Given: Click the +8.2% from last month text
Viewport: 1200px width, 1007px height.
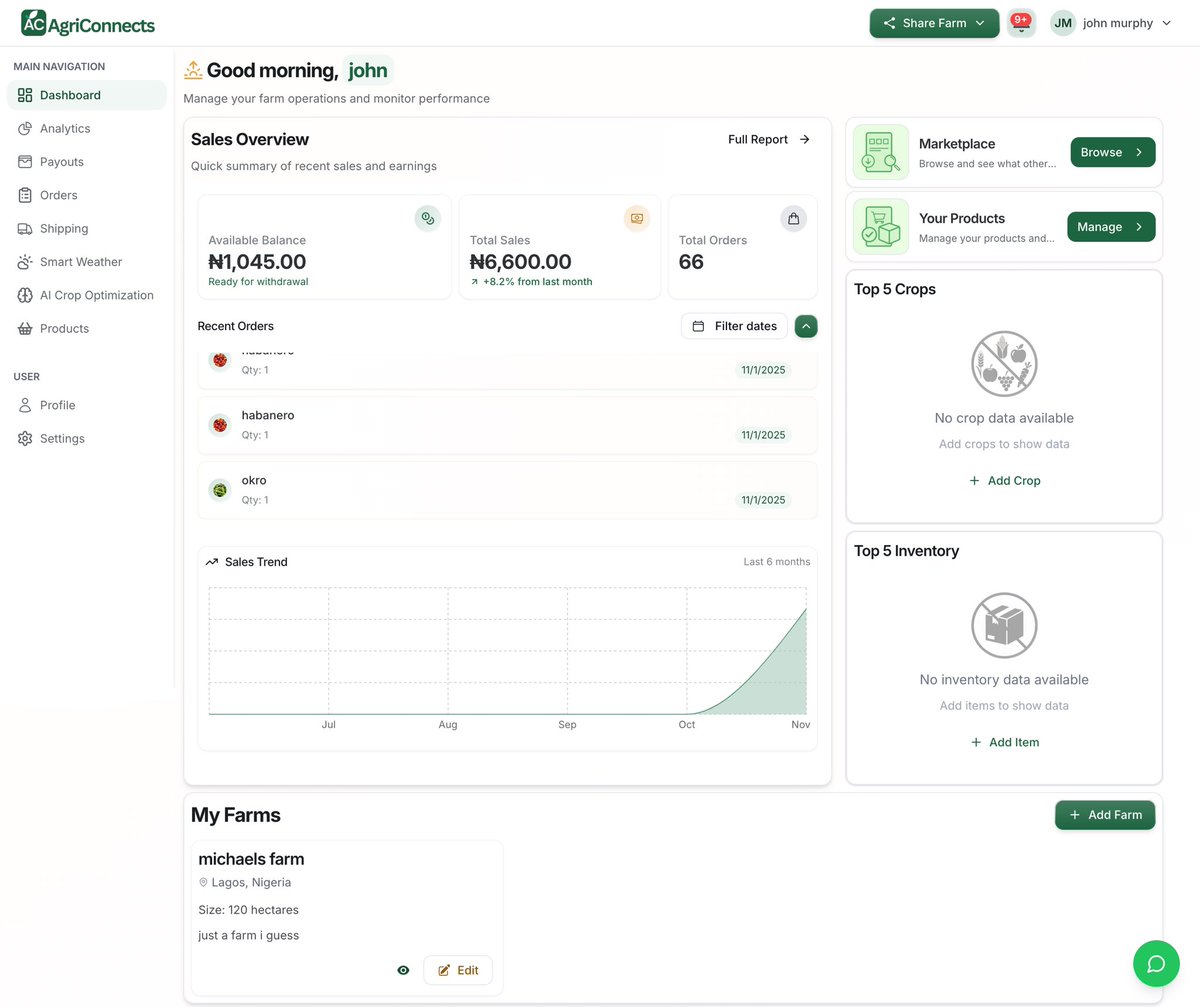Looking at the screenshot, I should coord(537,282).
